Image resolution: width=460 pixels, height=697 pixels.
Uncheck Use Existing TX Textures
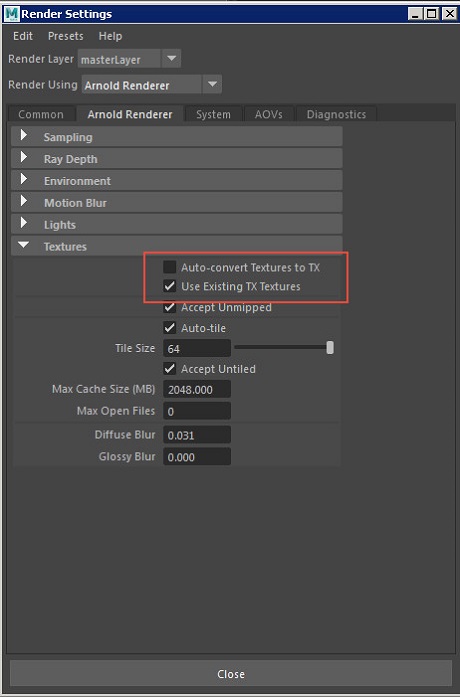tap(169, 286)
